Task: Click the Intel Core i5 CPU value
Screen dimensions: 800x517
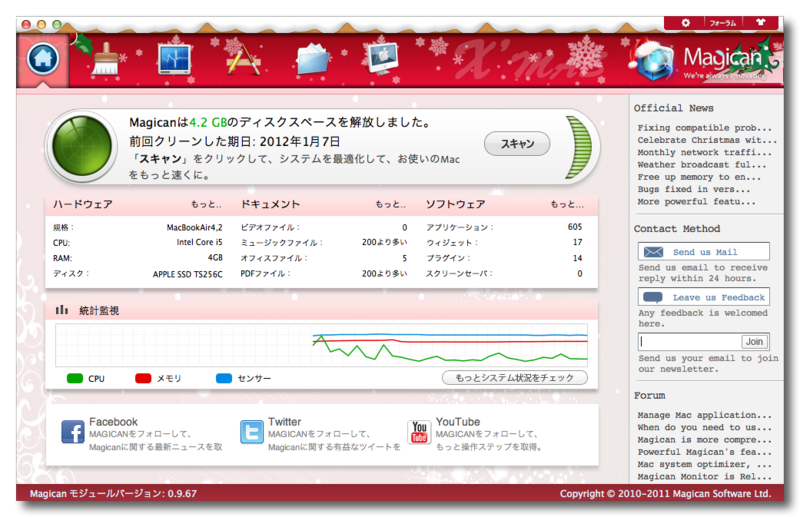Action: [199, 242]
